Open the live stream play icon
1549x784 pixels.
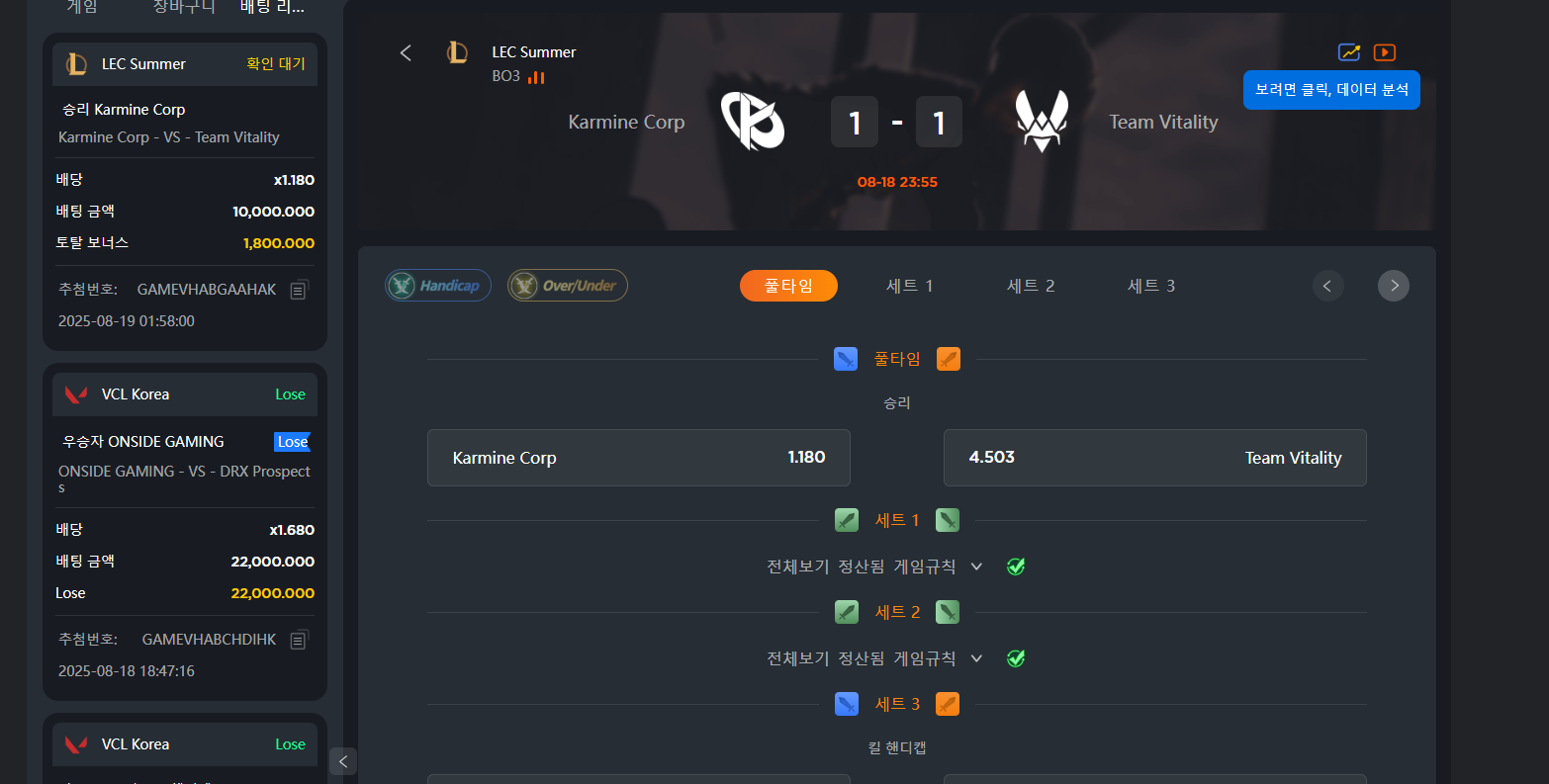point(1385,52)
